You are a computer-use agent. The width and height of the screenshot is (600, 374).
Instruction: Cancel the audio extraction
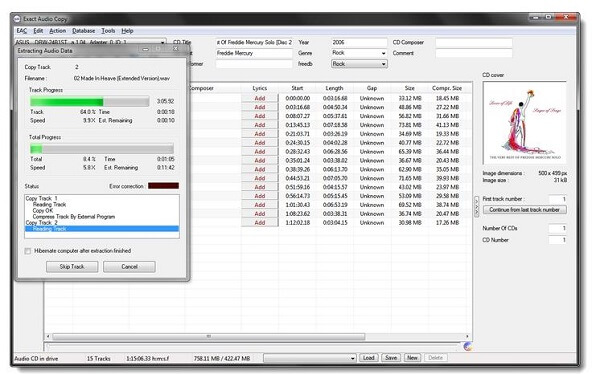click(129, 267)
